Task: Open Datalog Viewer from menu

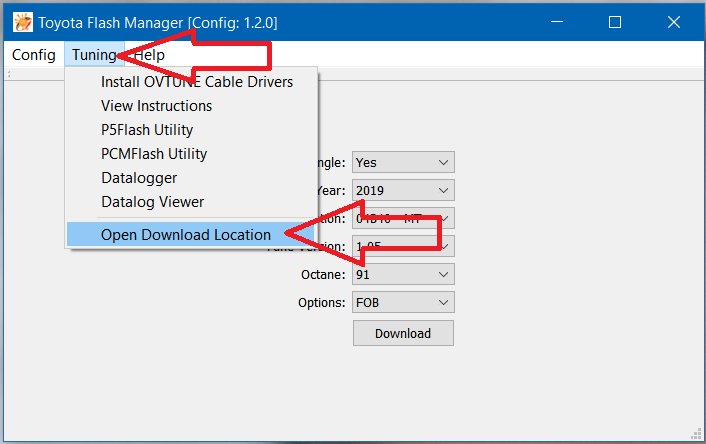Action: [x=192, y=202]
